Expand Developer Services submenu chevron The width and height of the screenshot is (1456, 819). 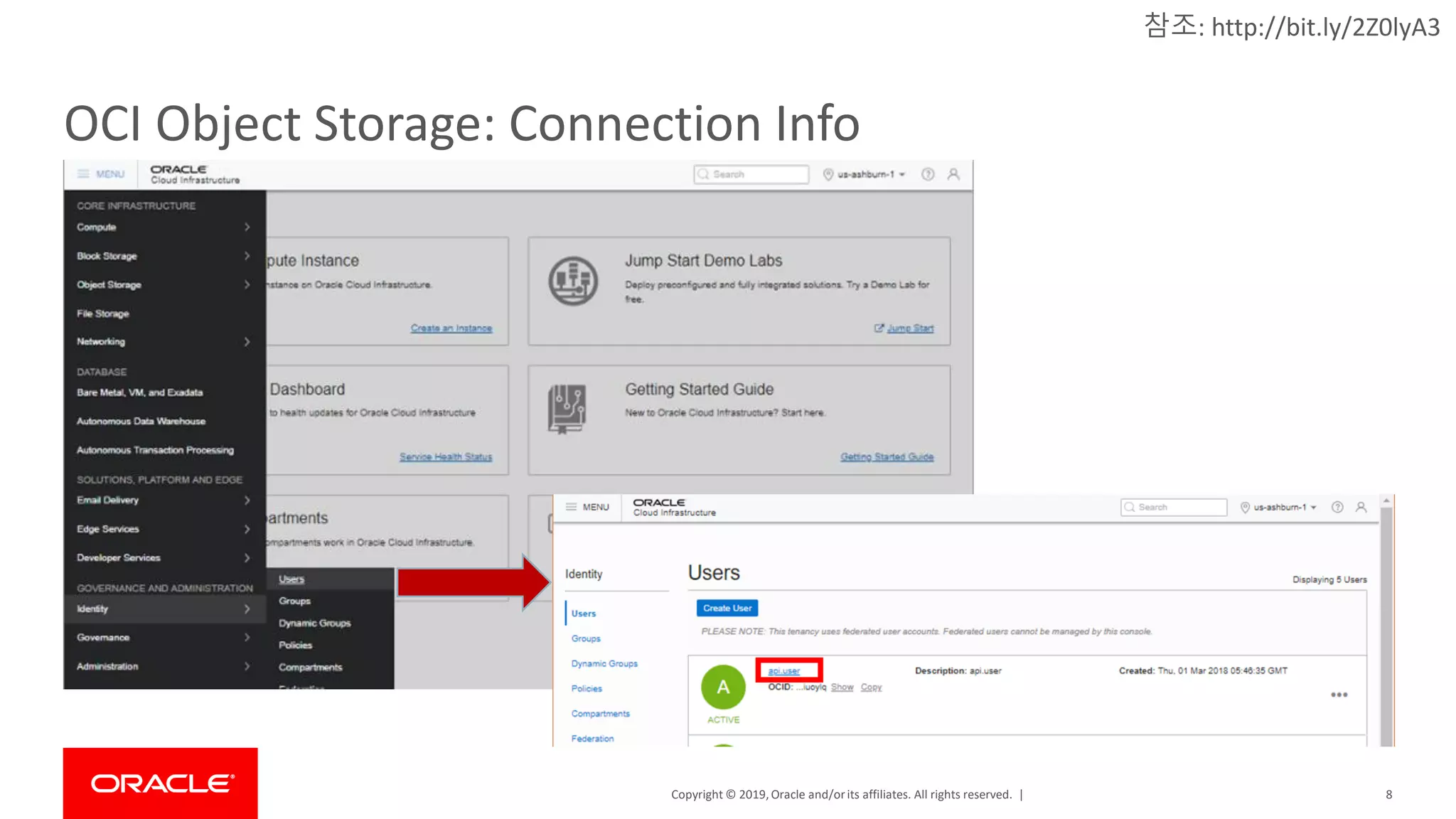tap(247, 557)
